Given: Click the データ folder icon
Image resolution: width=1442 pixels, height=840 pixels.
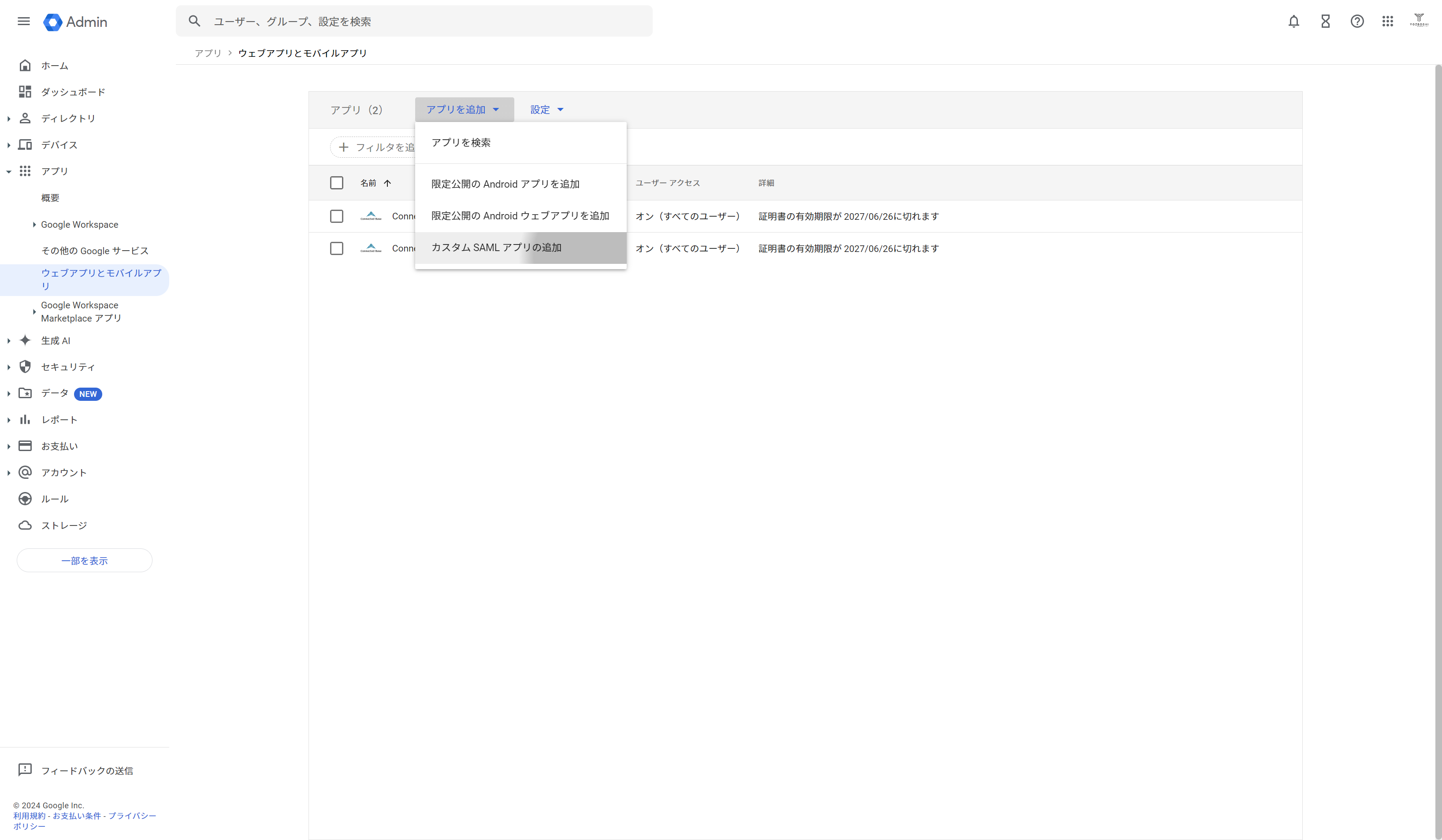Looking at the screenshot, I should coord(25,393).
